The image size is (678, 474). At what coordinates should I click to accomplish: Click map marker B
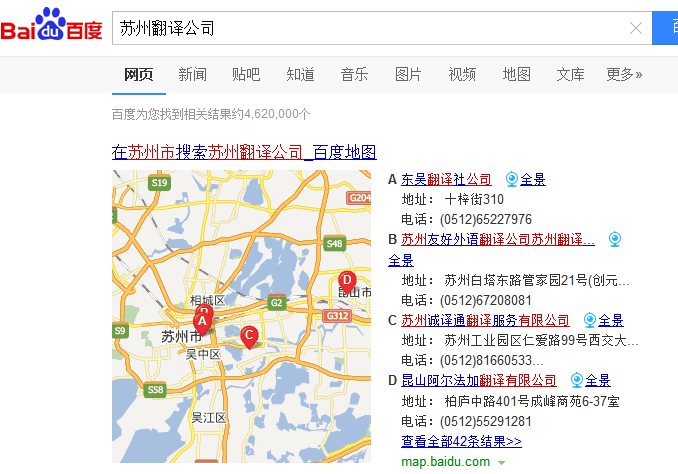[x=205, y=309]
